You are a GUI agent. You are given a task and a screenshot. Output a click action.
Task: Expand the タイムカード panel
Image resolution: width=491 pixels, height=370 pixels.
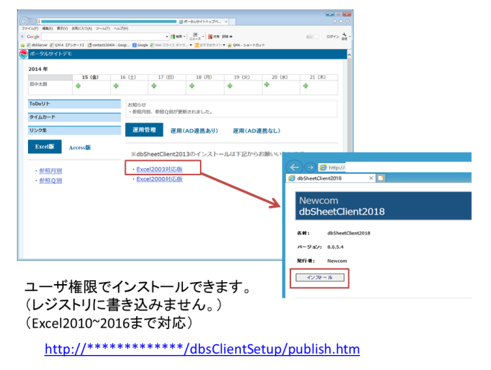click(x=74, y=117)
